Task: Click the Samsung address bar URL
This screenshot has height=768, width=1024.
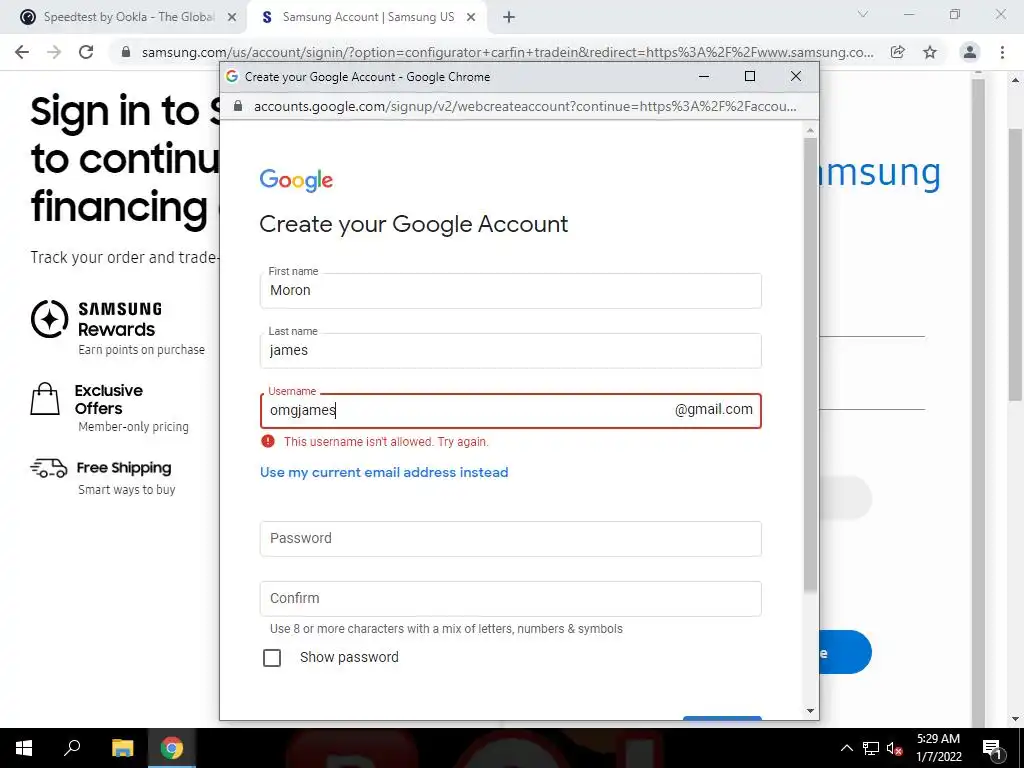Action: [507, 53]
